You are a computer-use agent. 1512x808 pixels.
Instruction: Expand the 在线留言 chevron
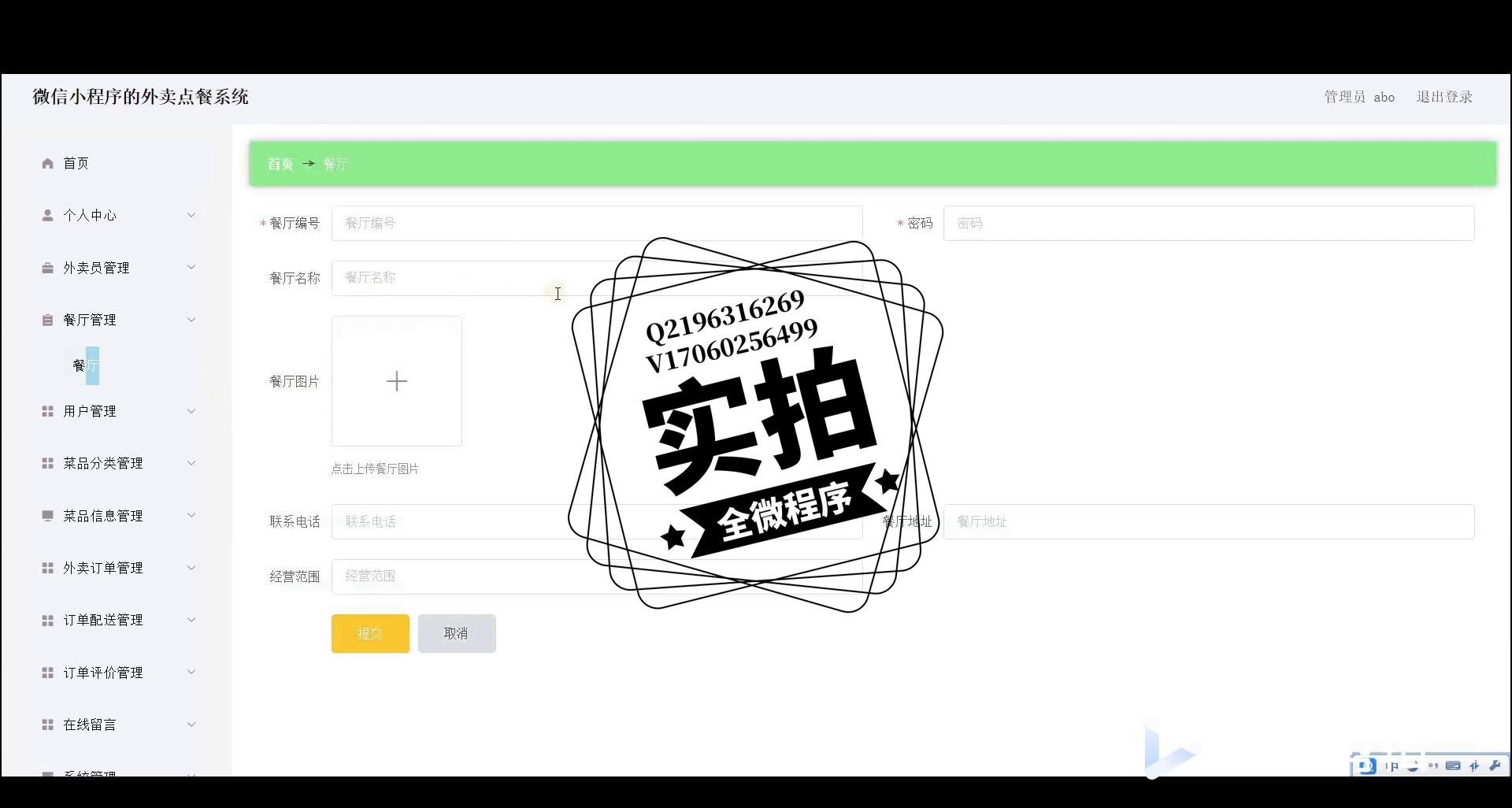pyautogui.click(x=191, y=725)
